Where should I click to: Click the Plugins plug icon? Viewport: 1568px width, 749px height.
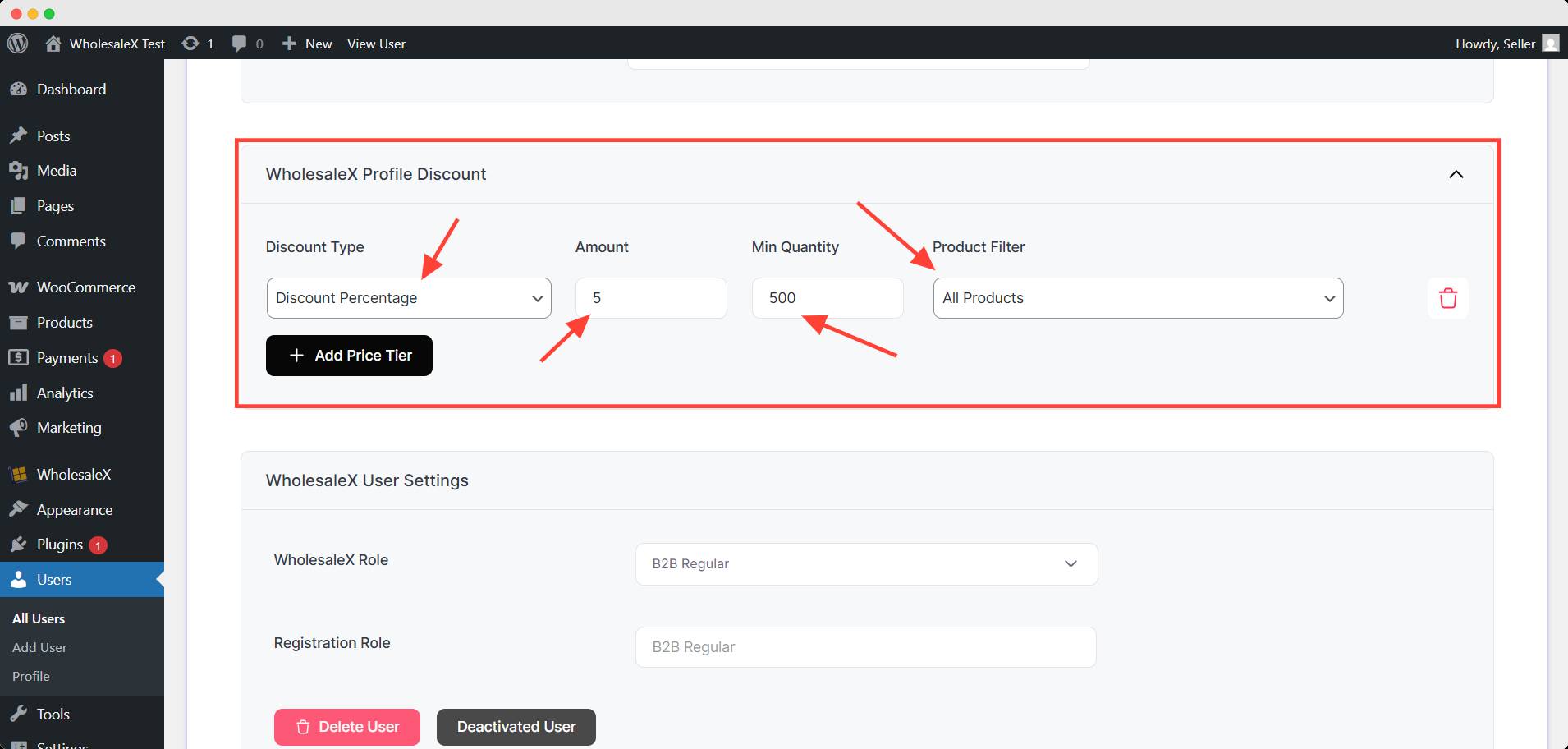[x=19, y=545]
